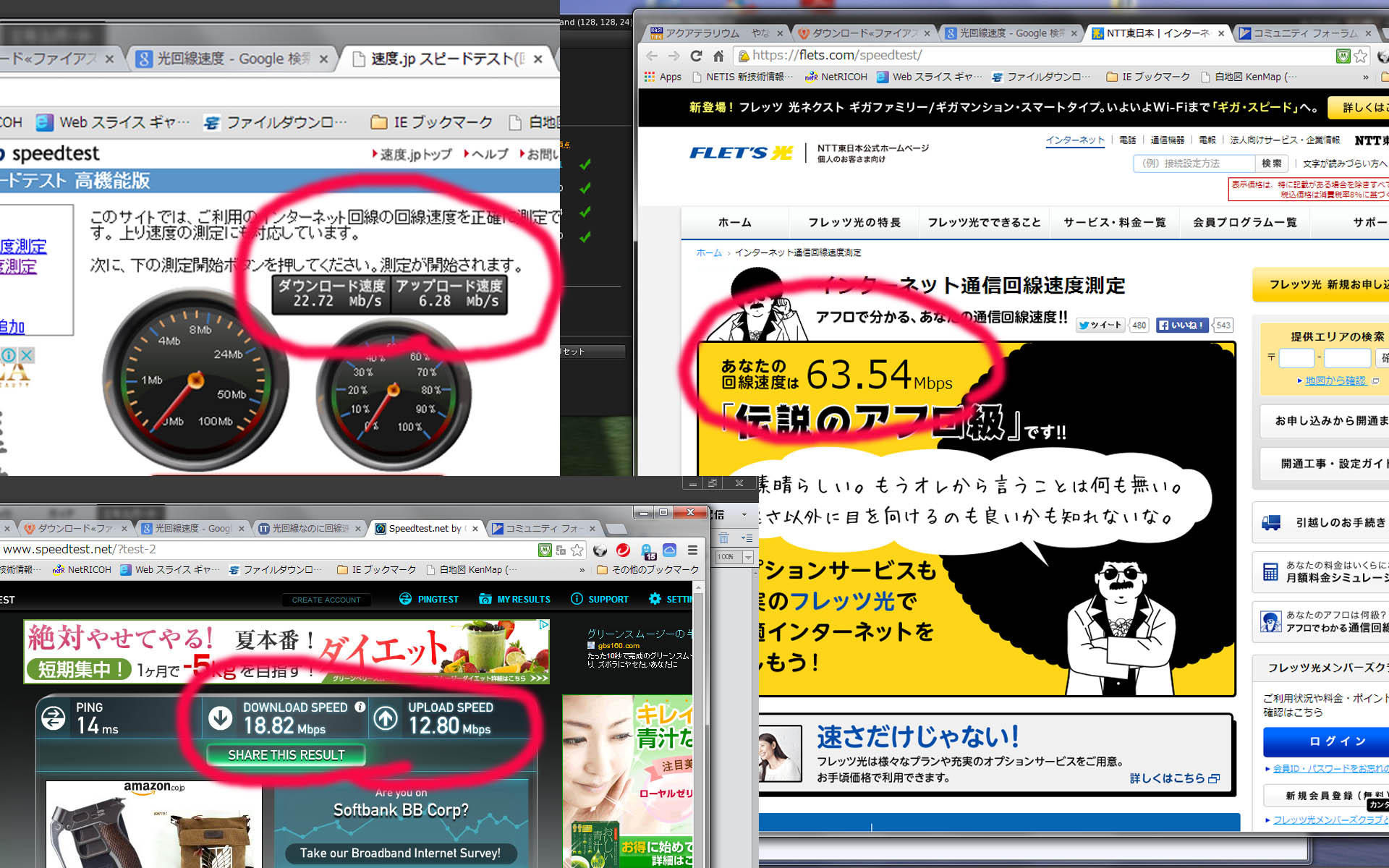Open the green shield extension in flets.com window
Viewport: 1389px width, 868px height.
pos(1343,56)
